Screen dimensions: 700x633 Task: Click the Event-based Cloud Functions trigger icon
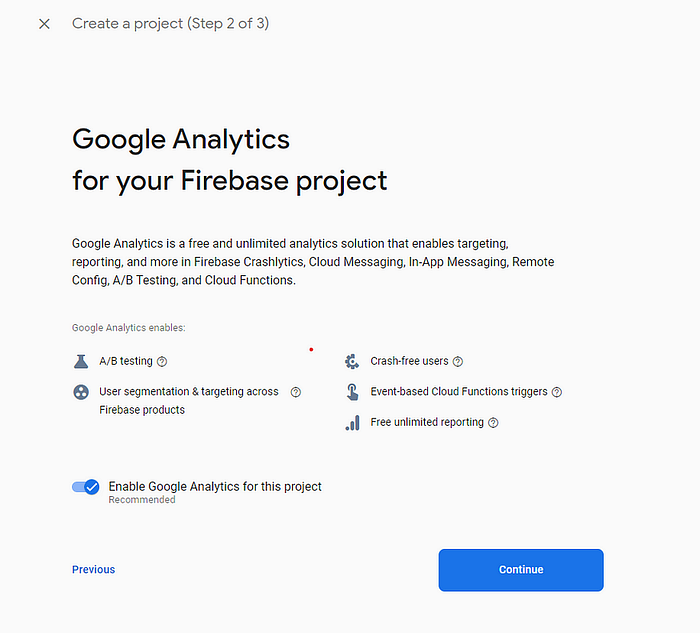tap(352, 392)
